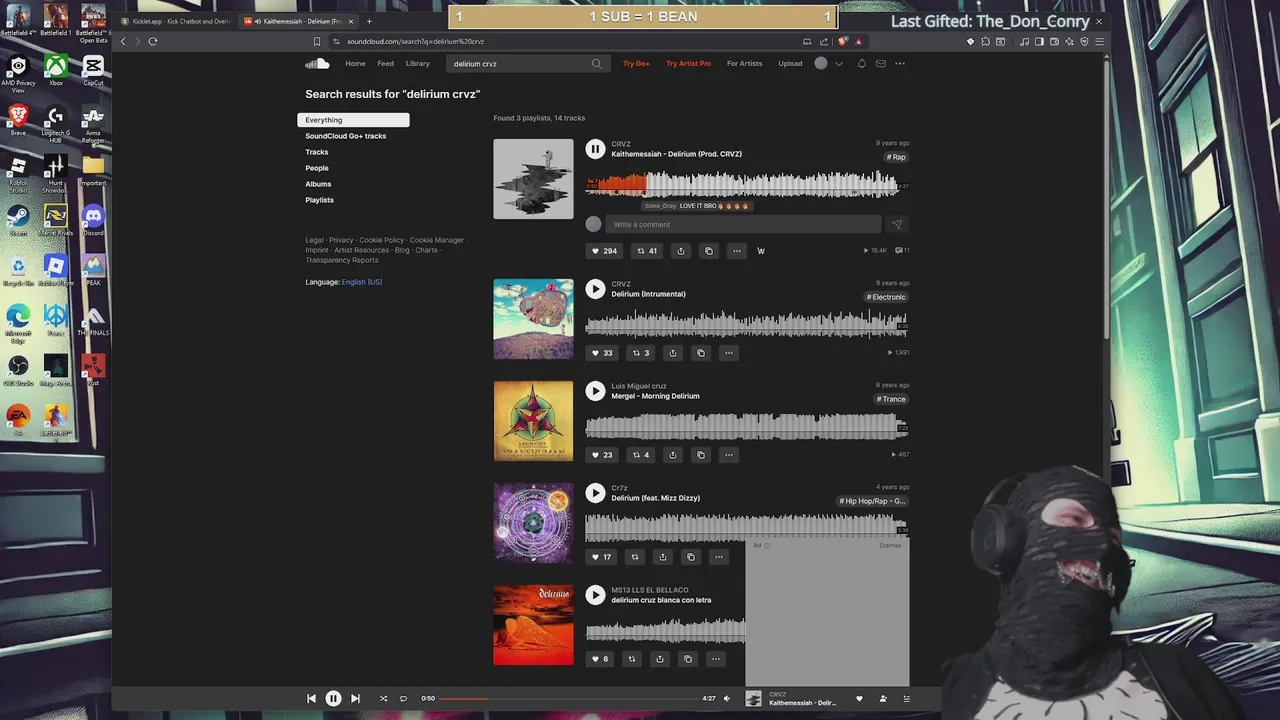Skip to previous track in player bar
Screen dimensions: 1280x720
pyautogui.click(x=311, y=699)
